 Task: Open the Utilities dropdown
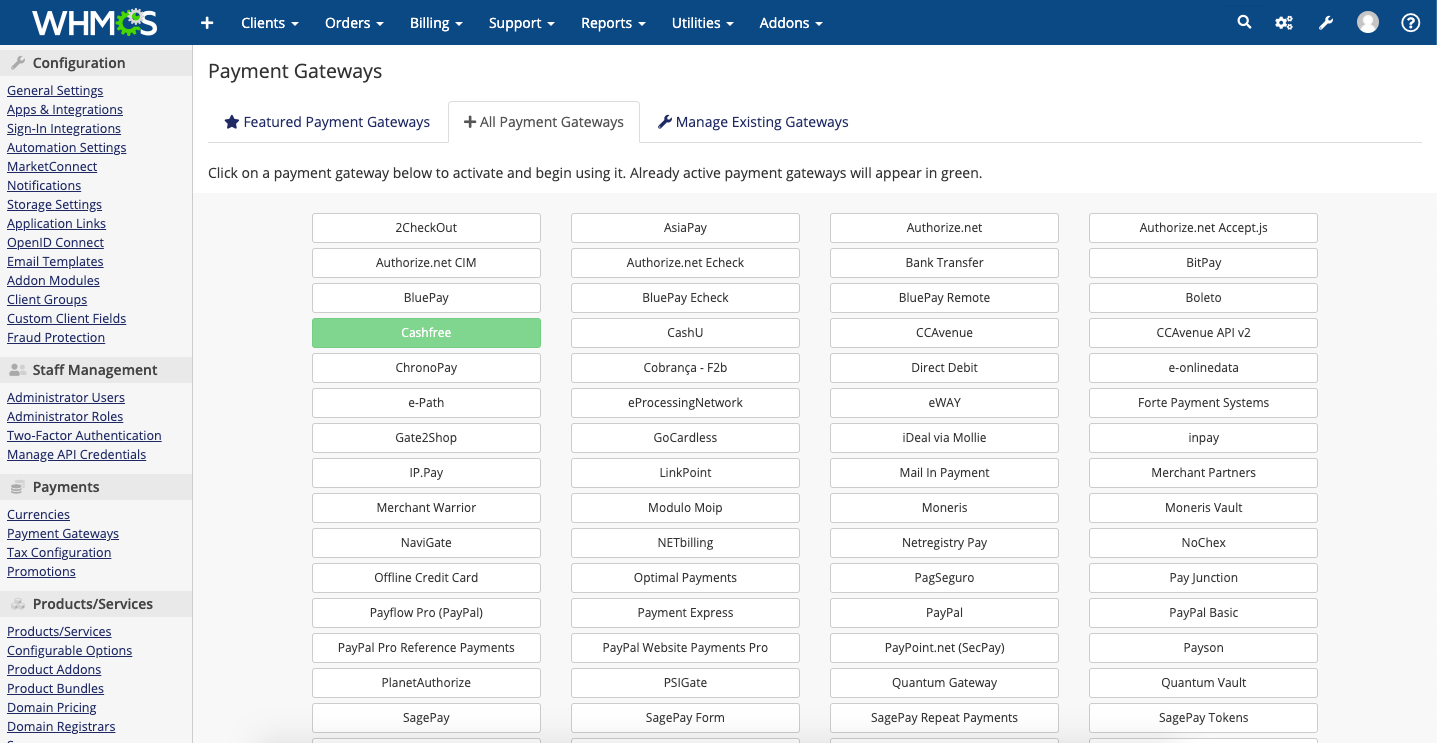703,23
